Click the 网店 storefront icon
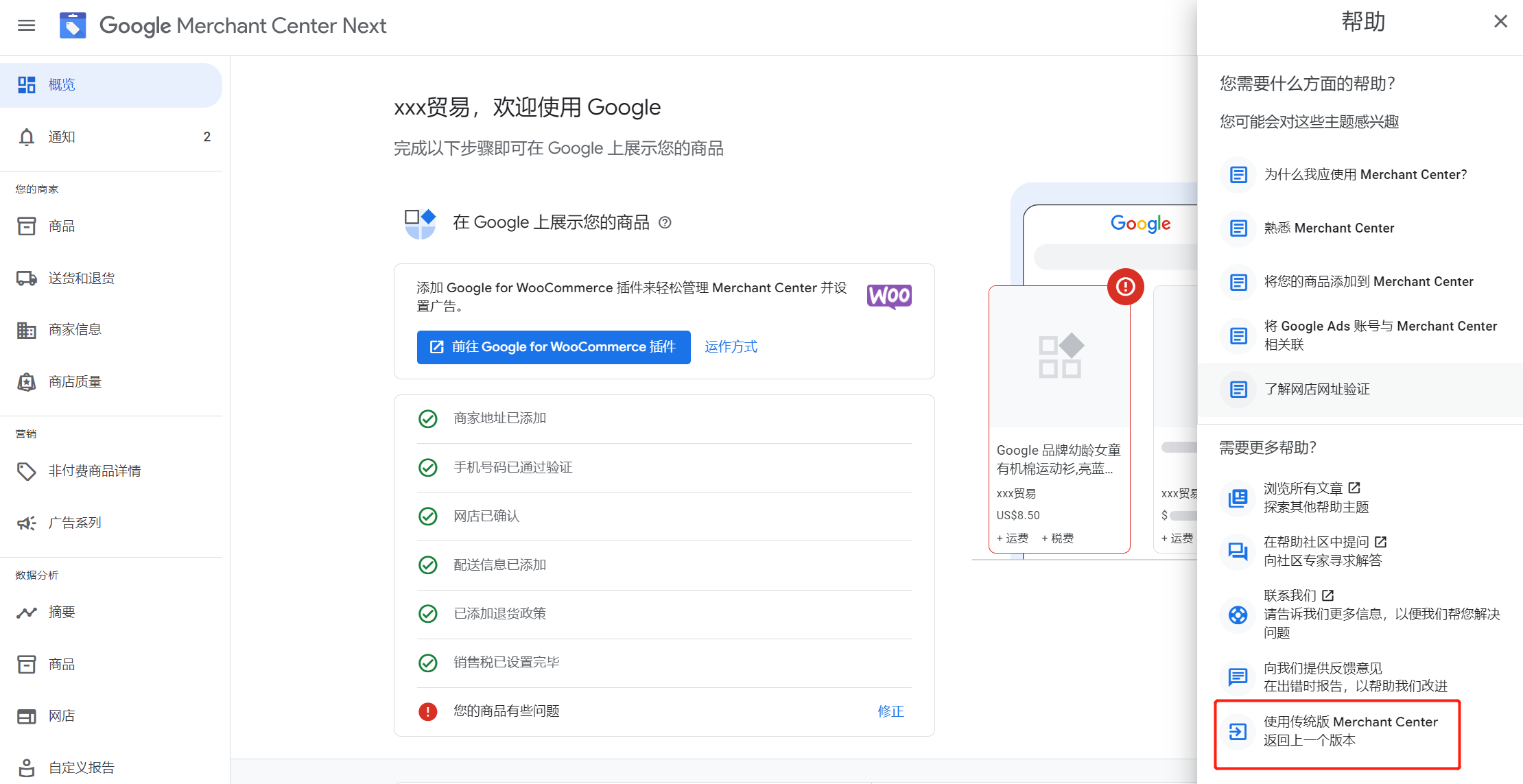Screen dimensions: 1523x784 (x=27, y=716)
